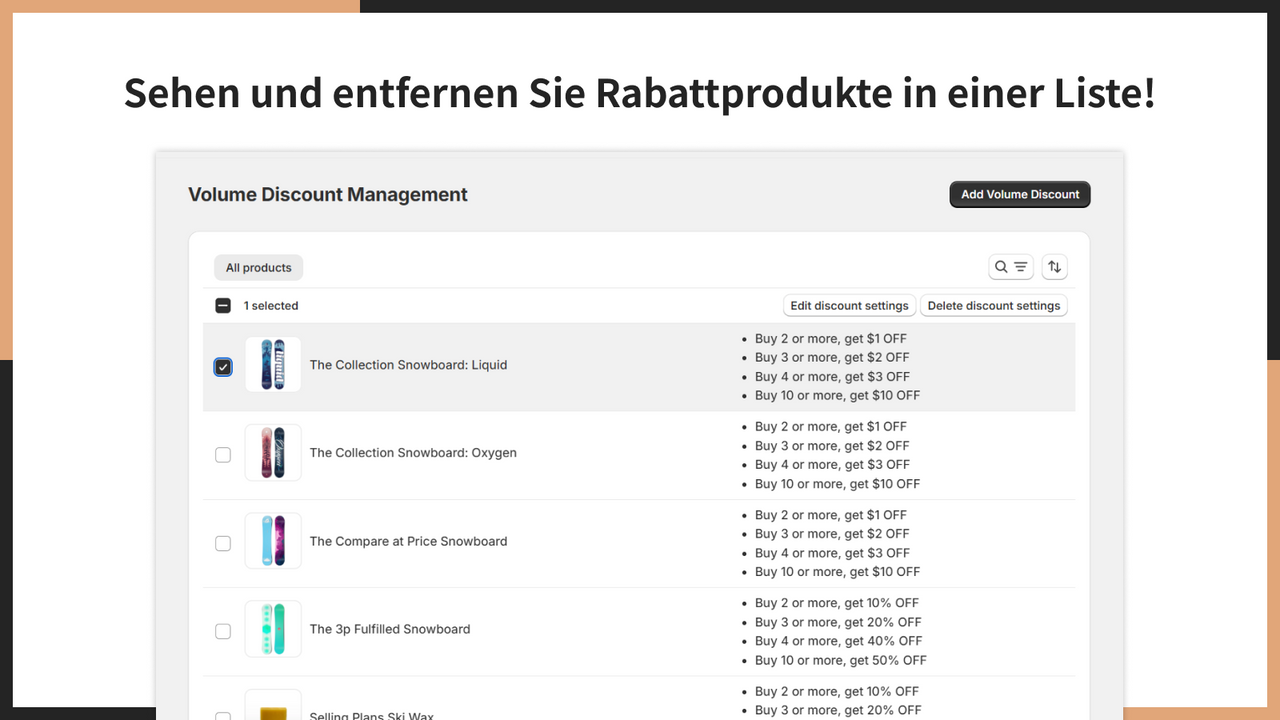Image resolution: width=1280 pixels, height=720 pixels.
Task: Click 'Buy 3 or more, get $2 OFF' in Compare at Price row
Action: coord(832,533)
